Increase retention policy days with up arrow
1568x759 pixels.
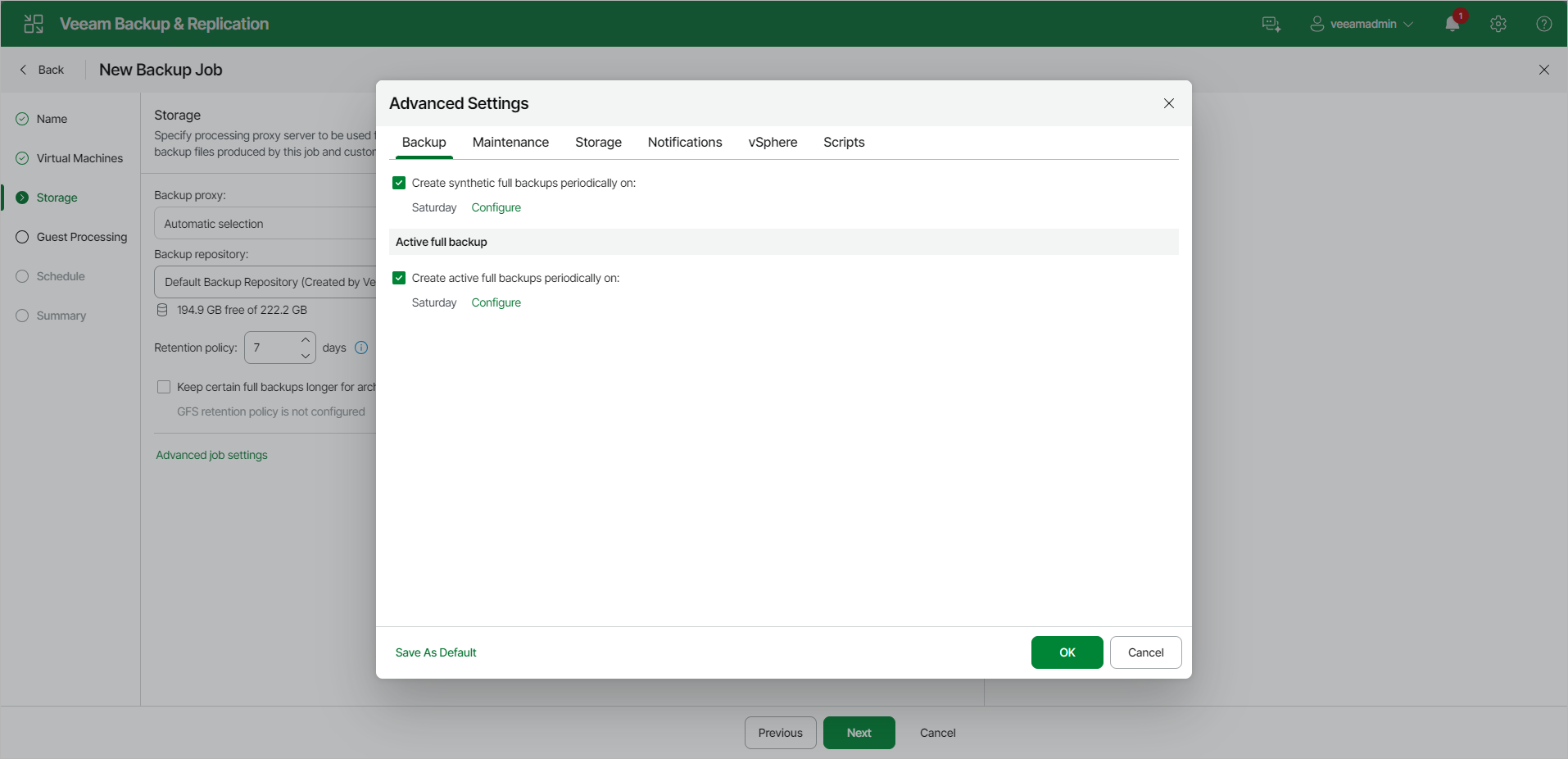(x=306, y=339)
